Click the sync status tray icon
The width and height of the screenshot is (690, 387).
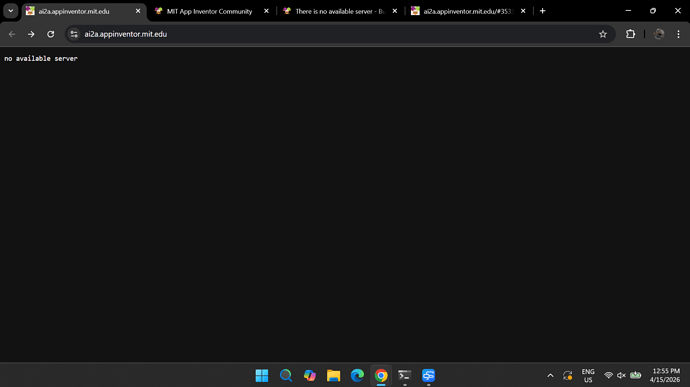click(x=568, y=376)
